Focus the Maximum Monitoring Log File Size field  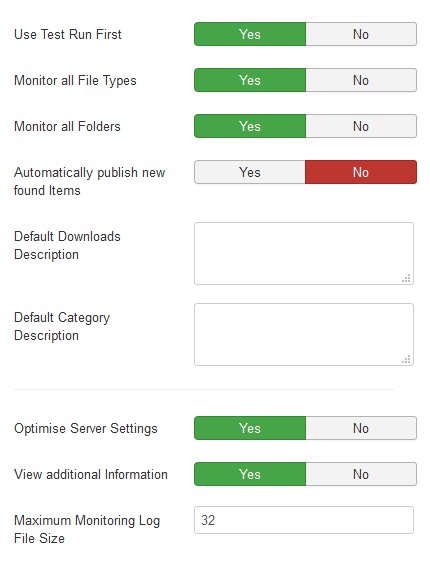(x=304, y=520)
